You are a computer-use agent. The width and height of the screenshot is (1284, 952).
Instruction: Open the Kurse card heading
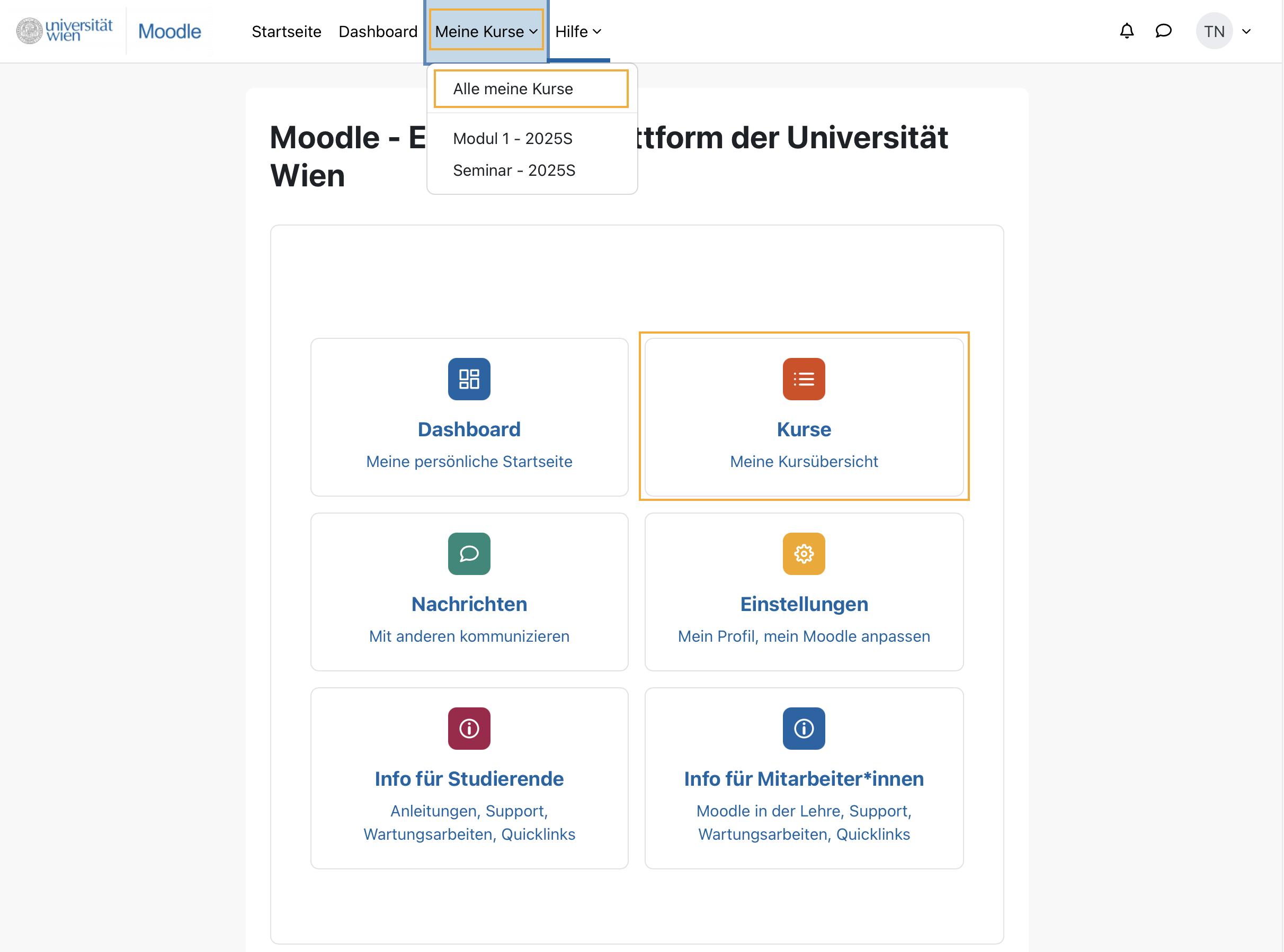[804, 429]
